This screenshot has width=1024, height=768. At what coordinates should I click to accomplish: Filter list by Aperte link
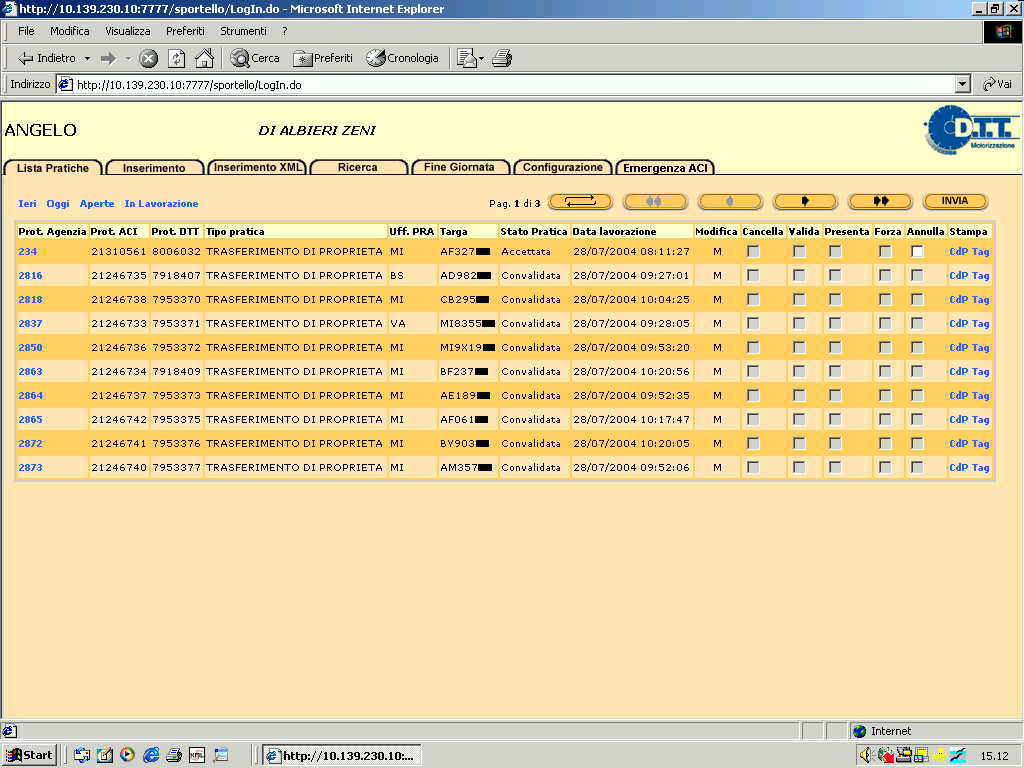(x=97, y=204)
